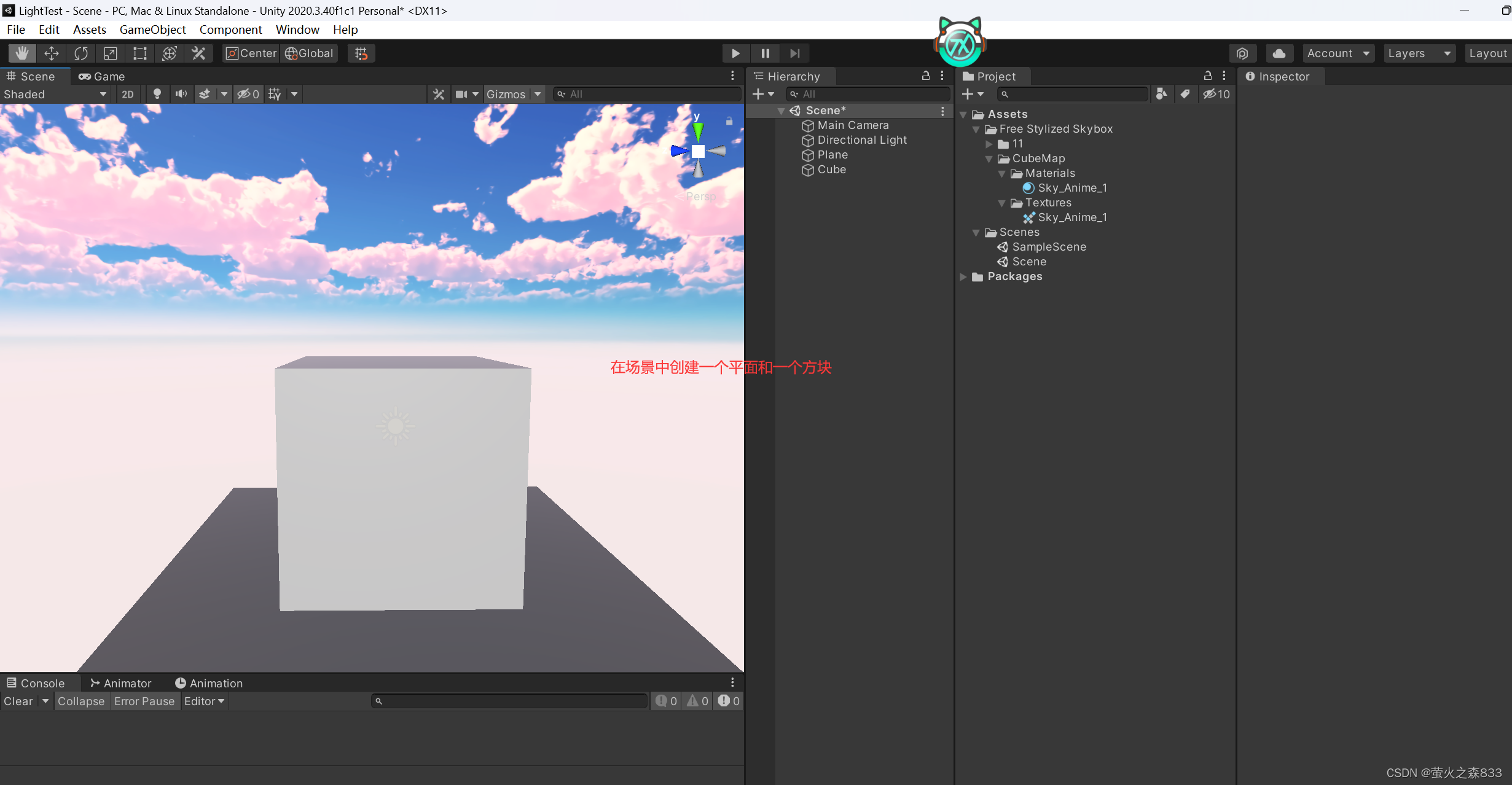Click the Step frame button
1512x785 pixels.
click(795, 53)
